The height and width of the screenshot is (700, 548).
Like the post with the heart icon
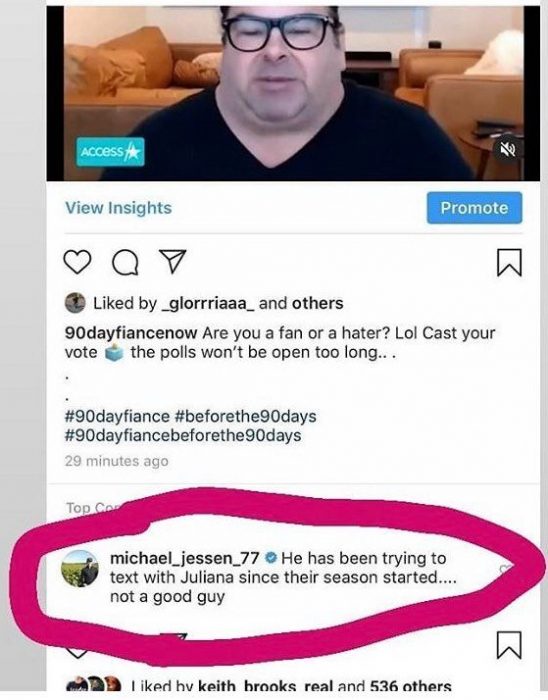pos(78,262)
